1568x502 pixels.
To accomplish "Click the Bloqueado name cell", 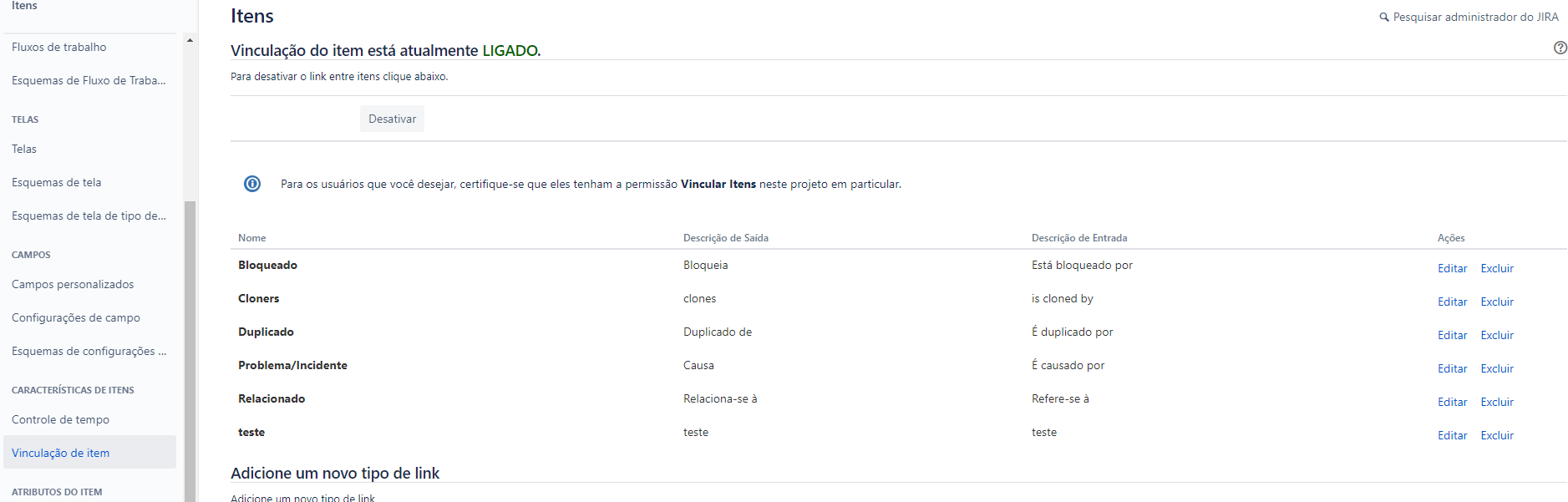I will pyautogui.click(x=267, y=266).
